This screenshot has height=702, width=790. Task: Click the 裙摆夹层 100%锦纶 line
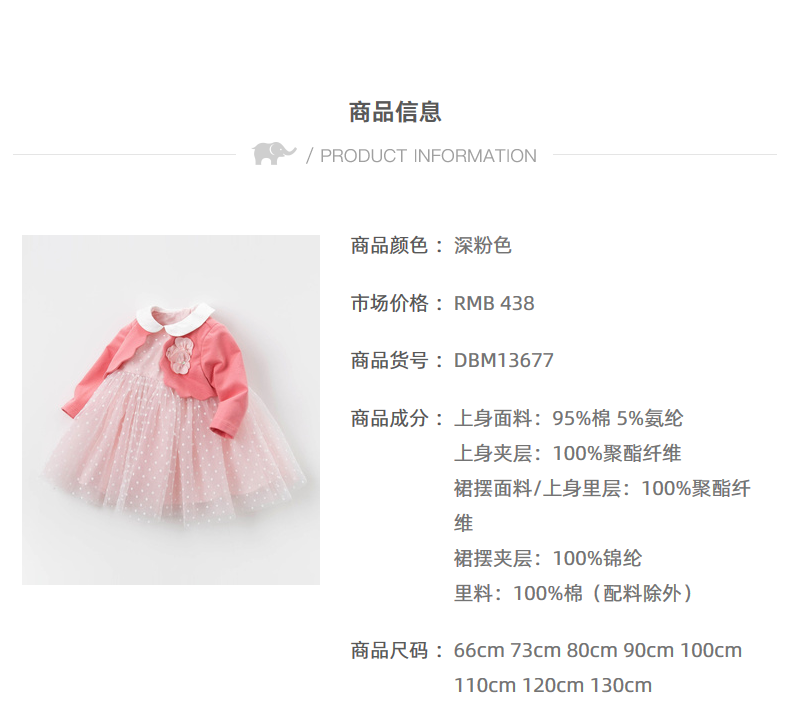548,558
